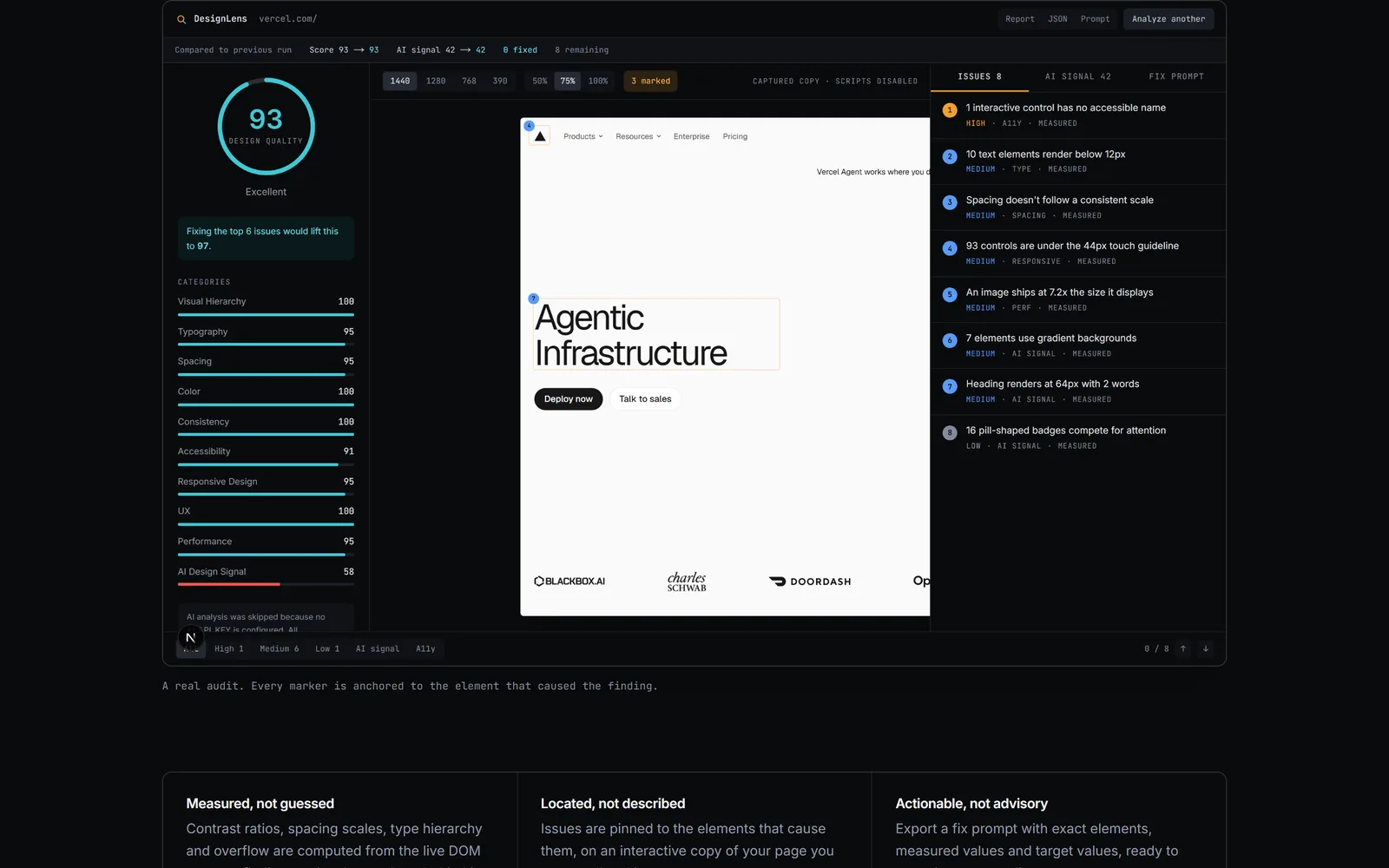Expand the Products menu in the preview
1389x868 pixels.
tap(583, 136)
